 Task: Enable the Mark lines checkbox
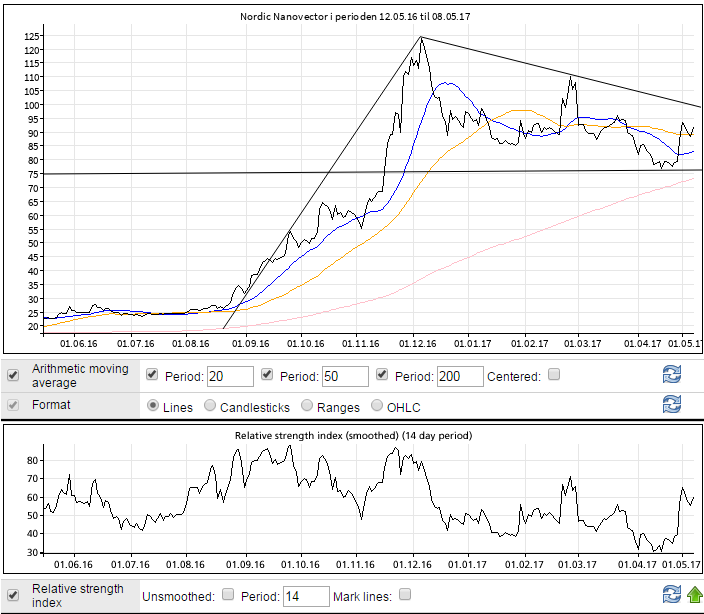(405, 594)
